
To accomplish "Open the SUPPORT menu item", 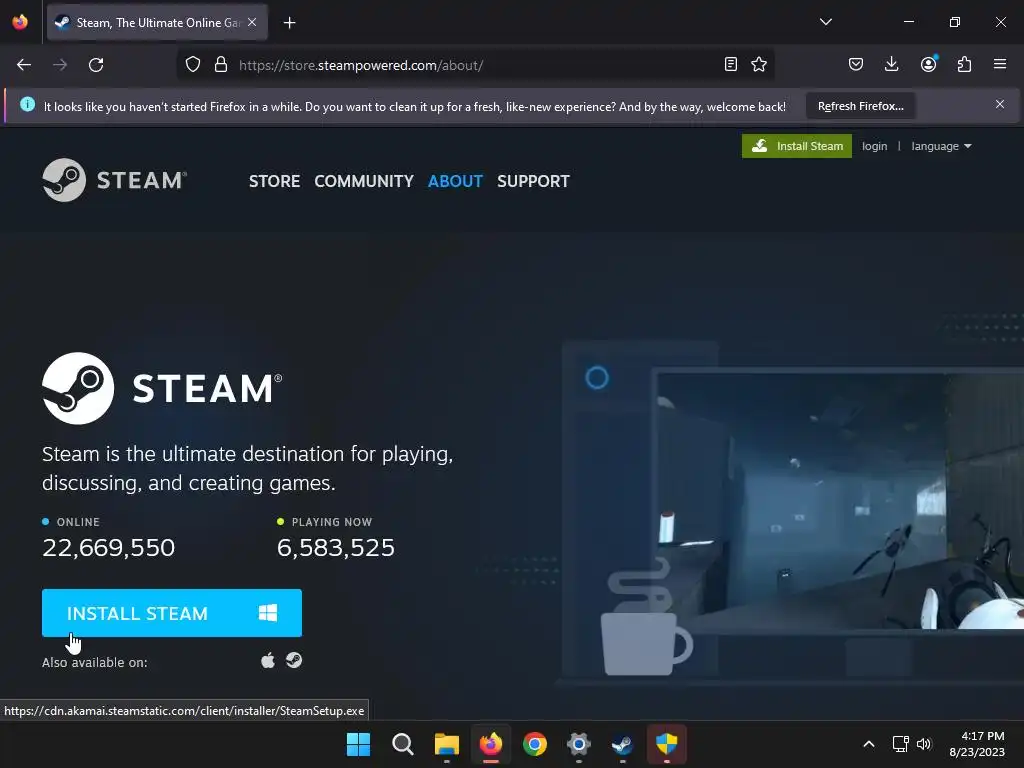I will click(534, 181).
